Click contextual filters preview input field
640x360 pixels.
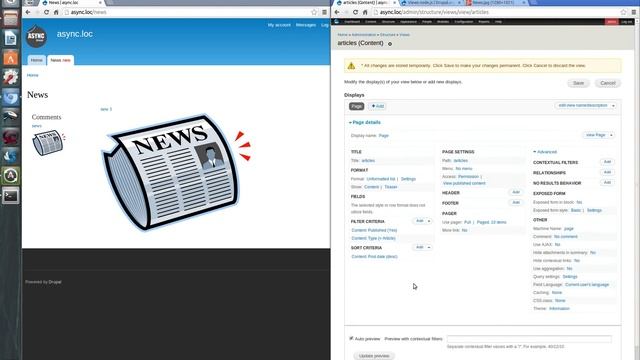click(529, 339)
